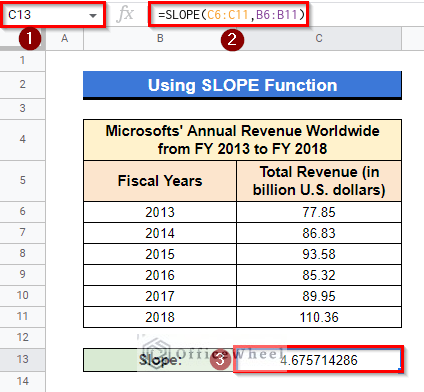The image size is (424, 392).
Task: Select the revenue cell 110.36
Action: pyautogui.click(x=319, y=317)
